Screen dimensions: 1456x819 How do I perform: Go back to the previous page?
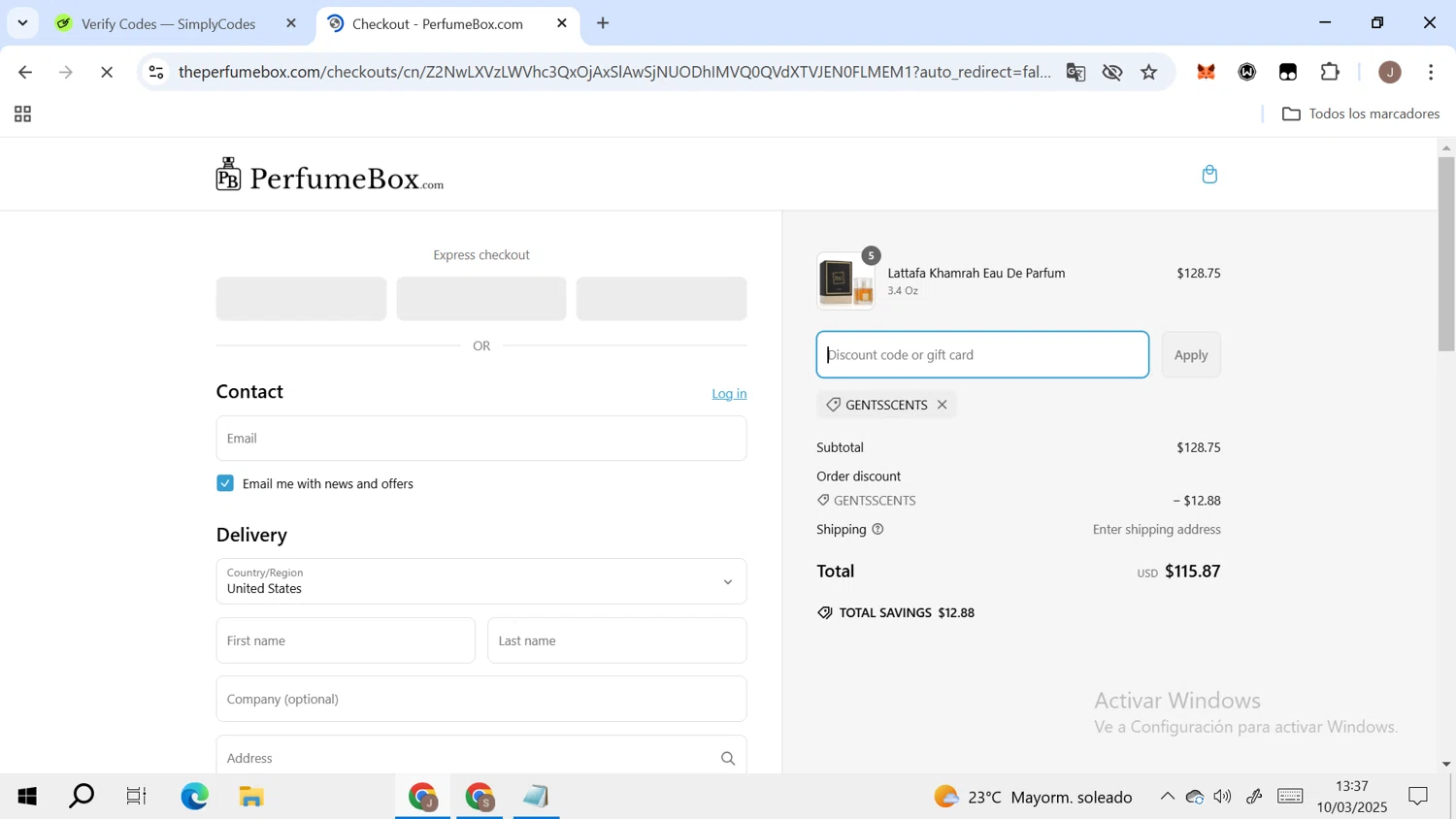click(25, 72)
